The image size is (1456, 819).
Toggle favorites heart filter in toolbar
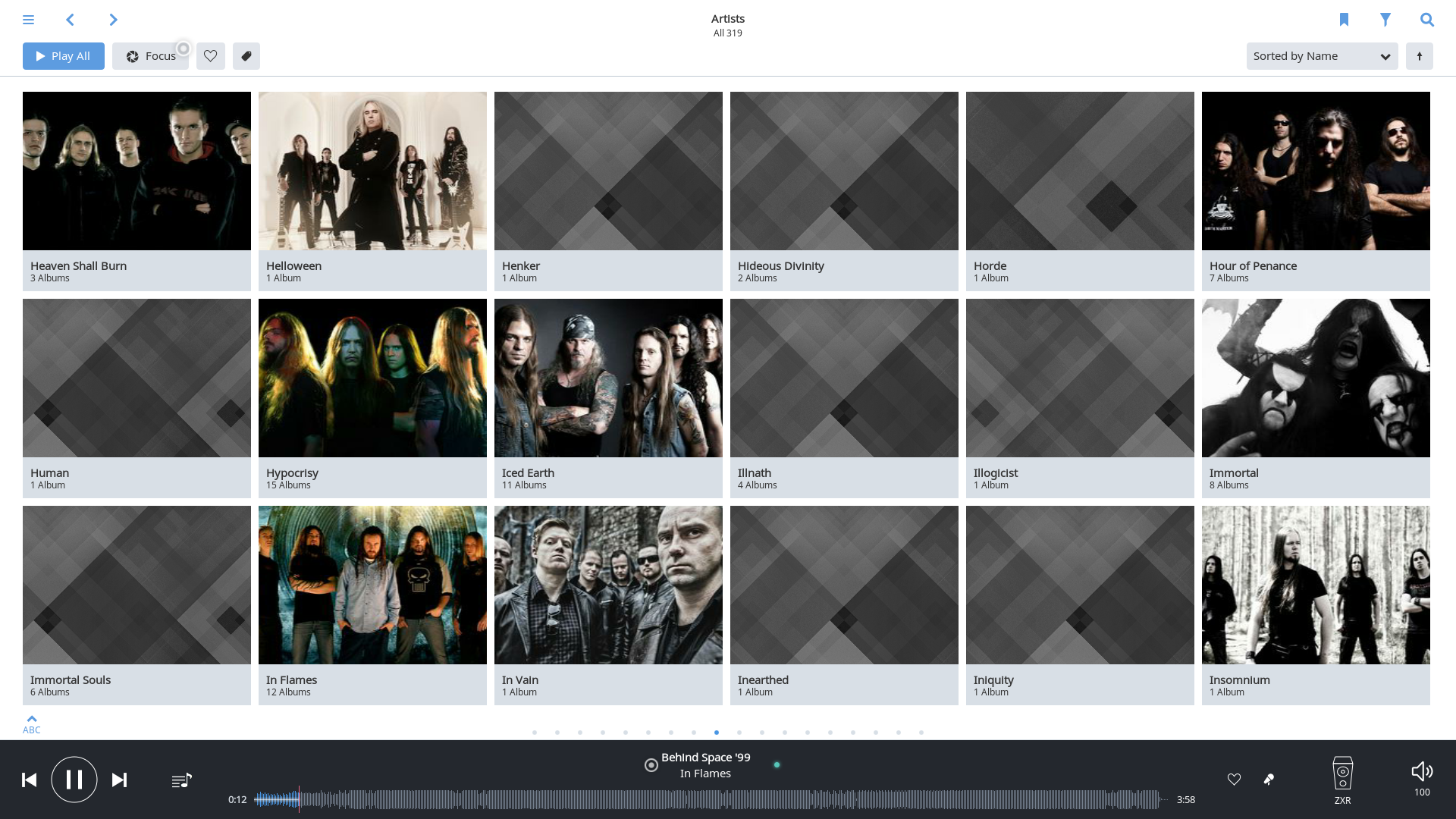211,56
